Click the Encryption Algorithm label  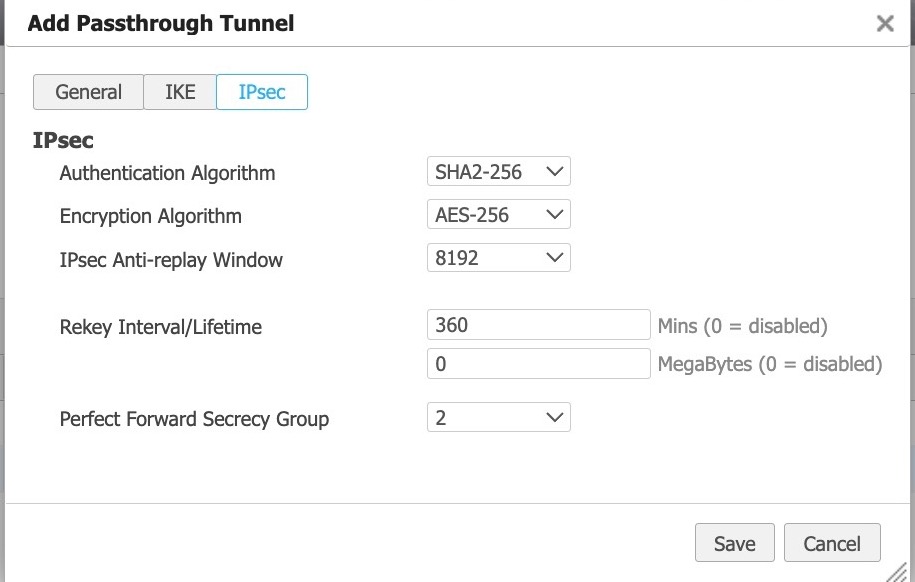click(x=151, y=216)
